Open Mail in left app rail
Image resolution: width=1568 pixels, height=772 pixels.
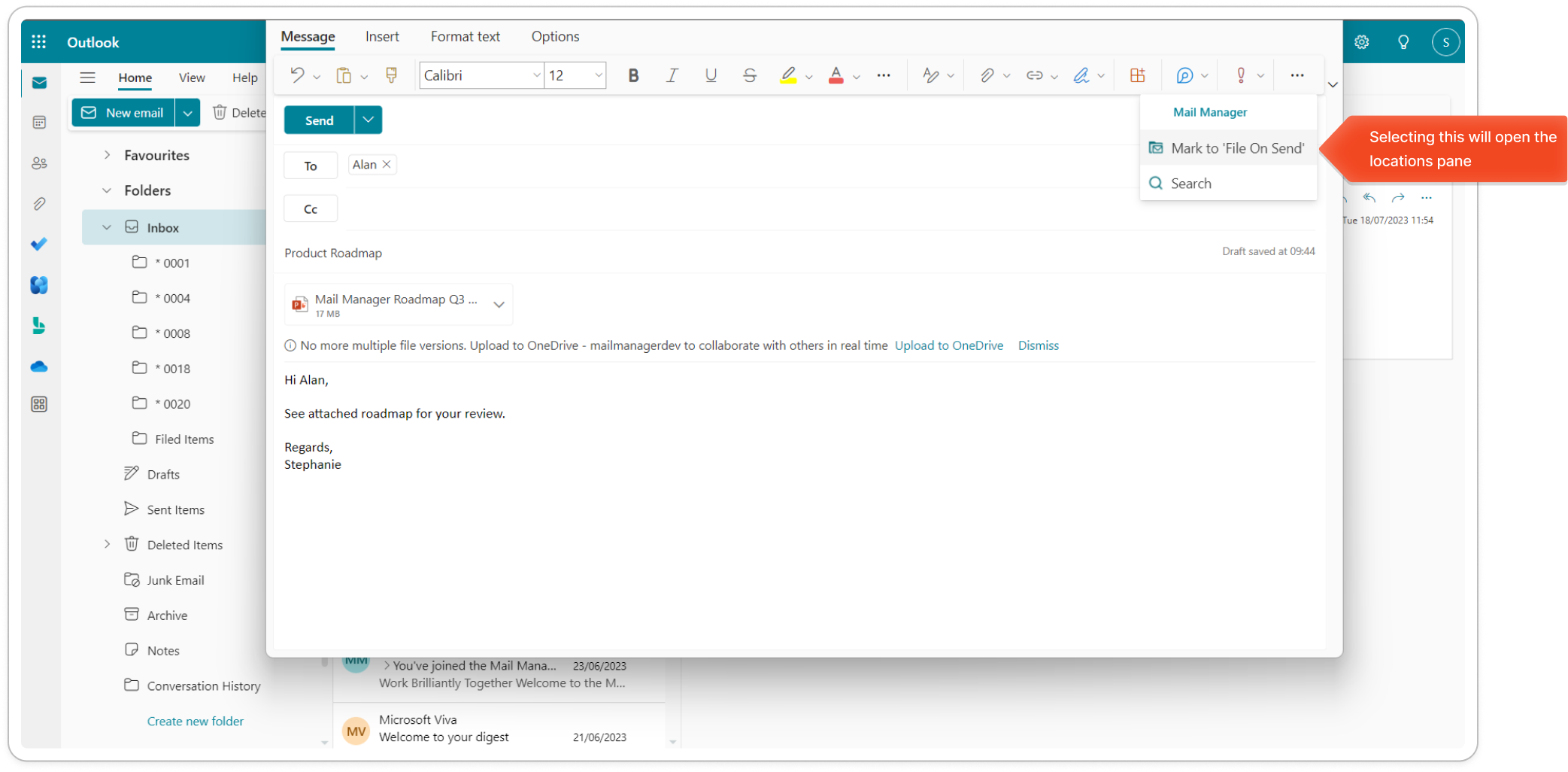(x=39, y=83)
